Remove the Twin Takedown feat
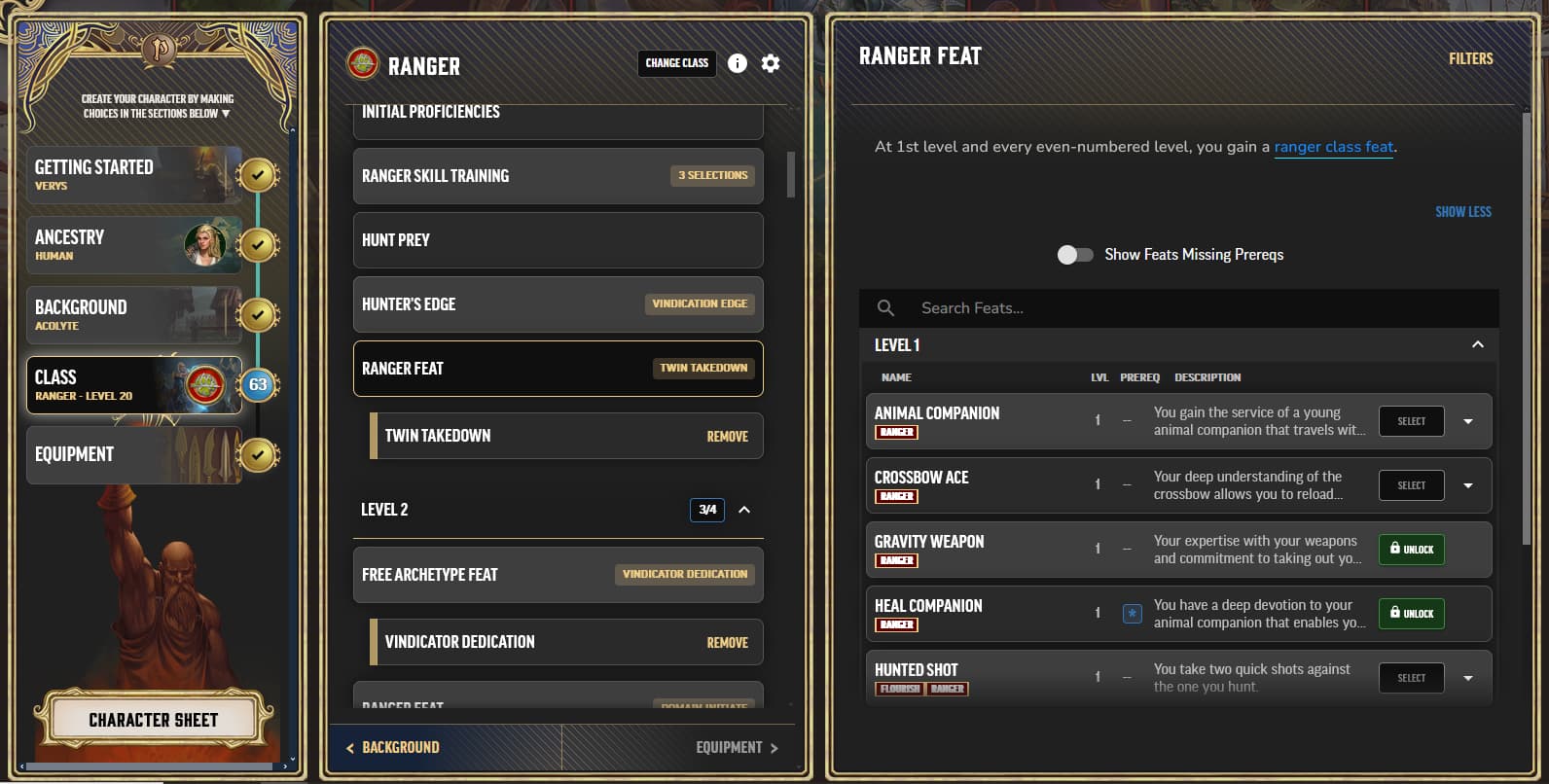The height and width of the screenshot is (784, 1549). [x=727, y=437]
